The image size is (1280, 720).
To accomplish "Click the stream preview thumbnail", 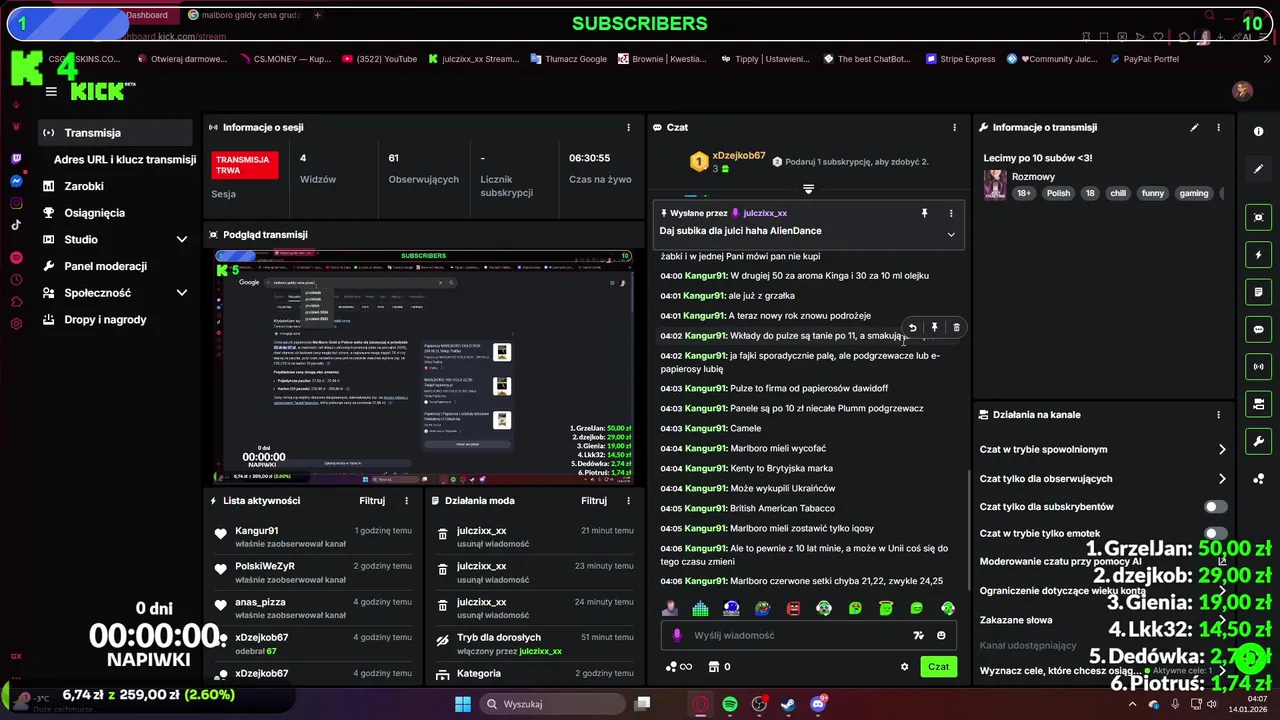I will [x=424, y=367].
